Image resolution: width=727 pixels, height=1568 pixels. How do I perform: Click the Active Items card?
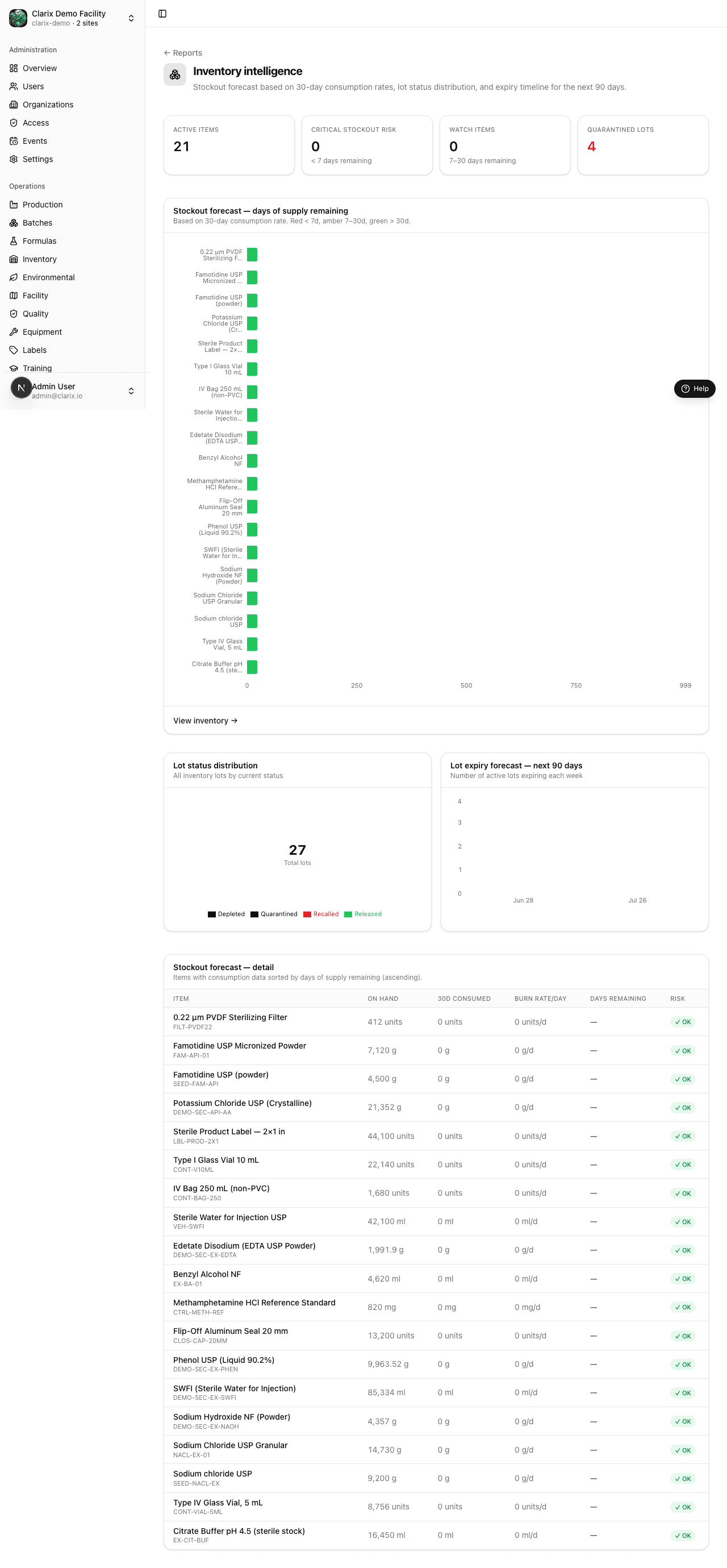click(229, 145)
